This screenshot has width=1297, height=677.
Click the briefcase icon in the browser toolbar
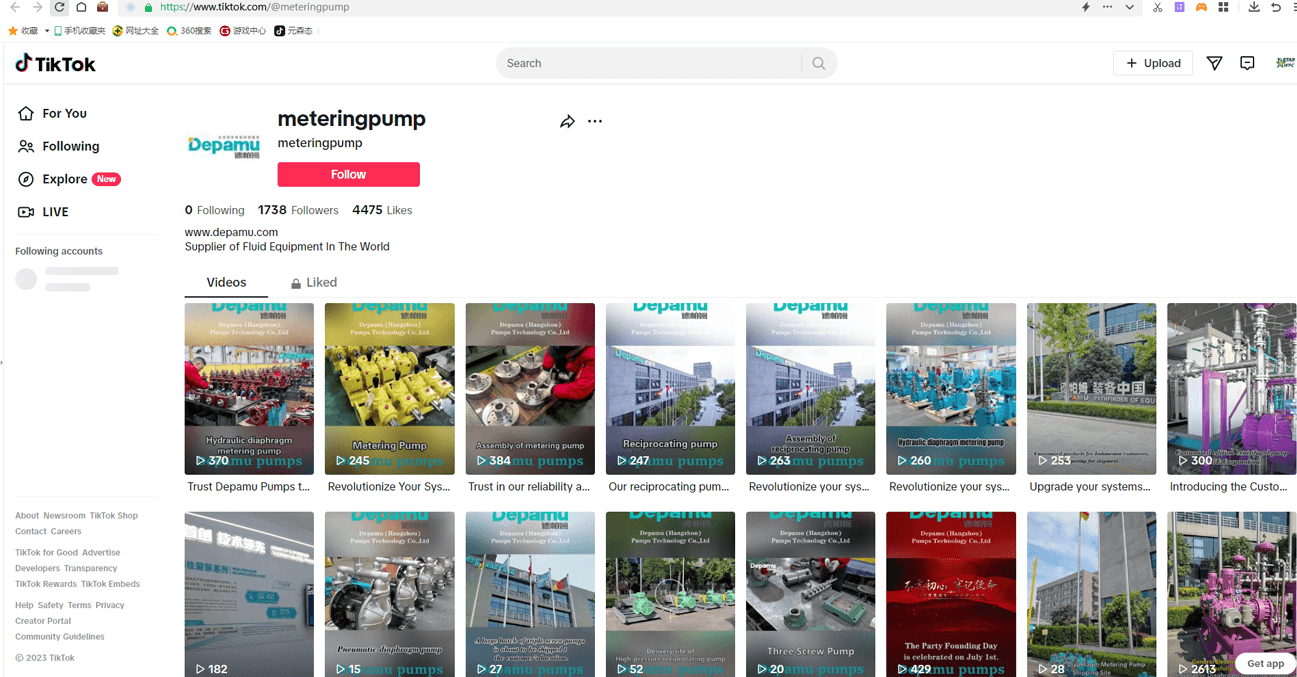[102, 7]
